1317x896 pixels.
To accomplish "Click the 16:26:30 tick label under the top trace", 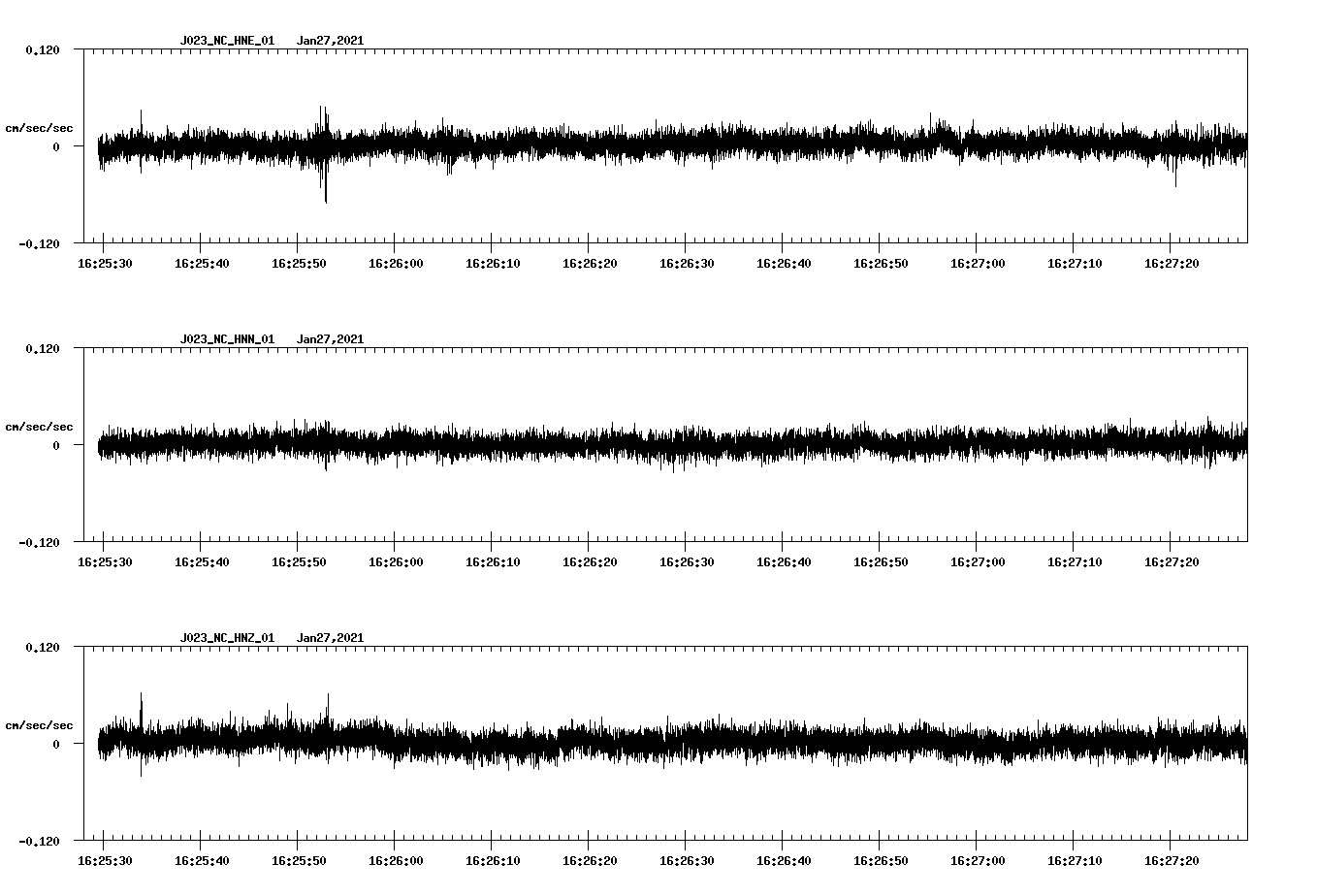I will [688, 262].
